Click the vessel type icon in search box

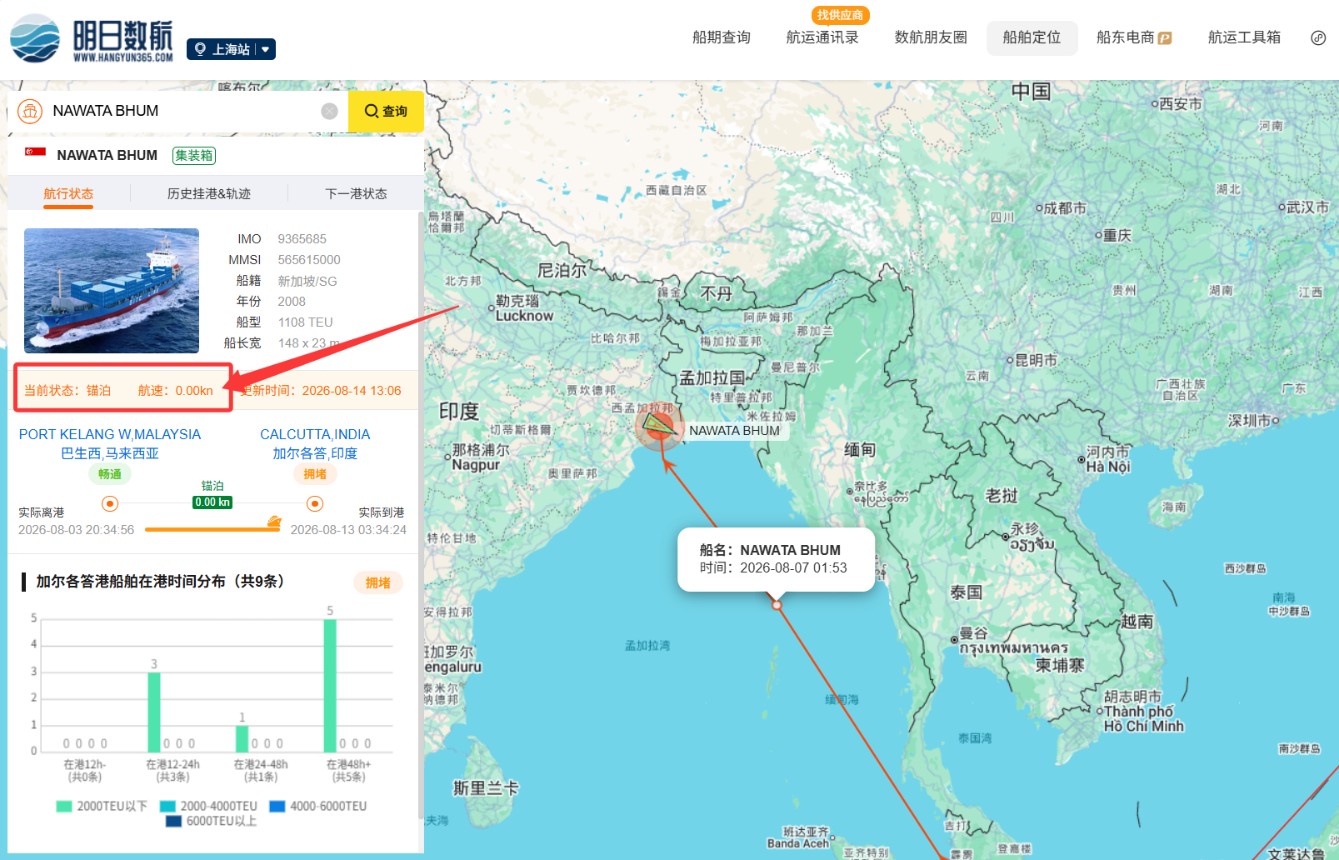click(29, 111)
